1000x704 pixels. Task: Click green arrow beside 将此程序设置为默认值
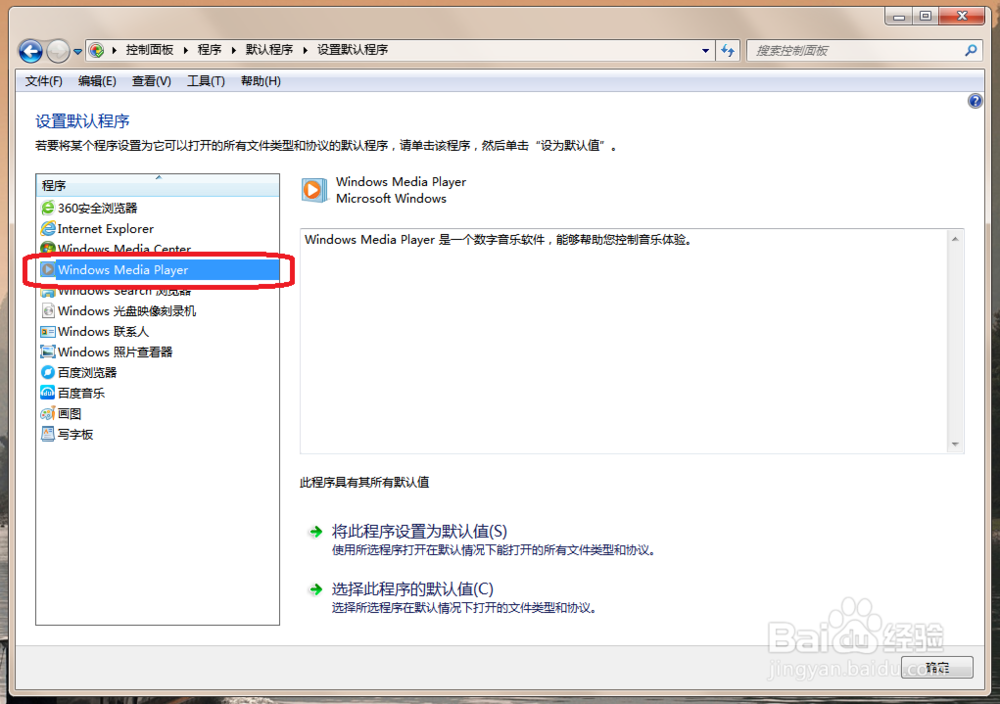click(316, 531)
